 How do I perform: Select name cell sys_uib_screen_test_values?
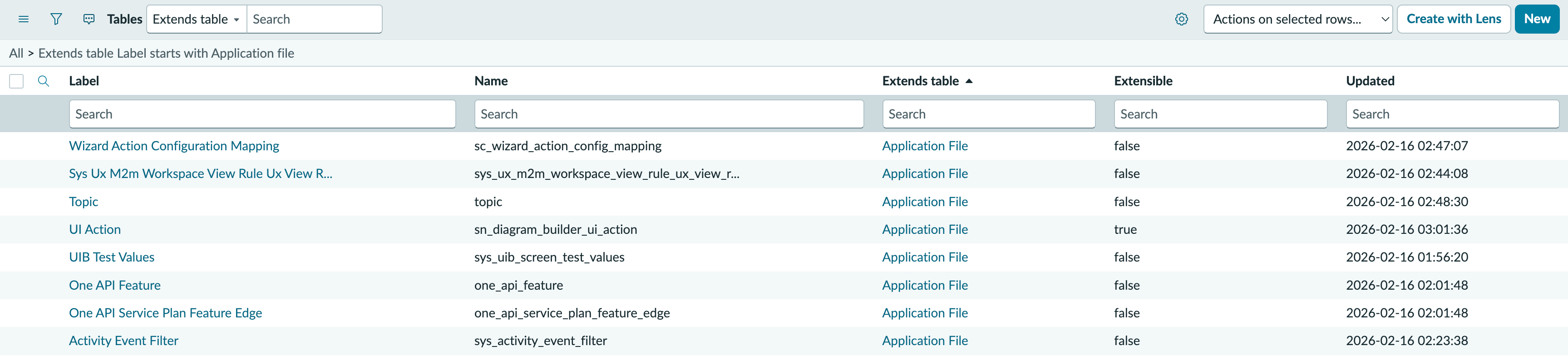tap(550, 257)
